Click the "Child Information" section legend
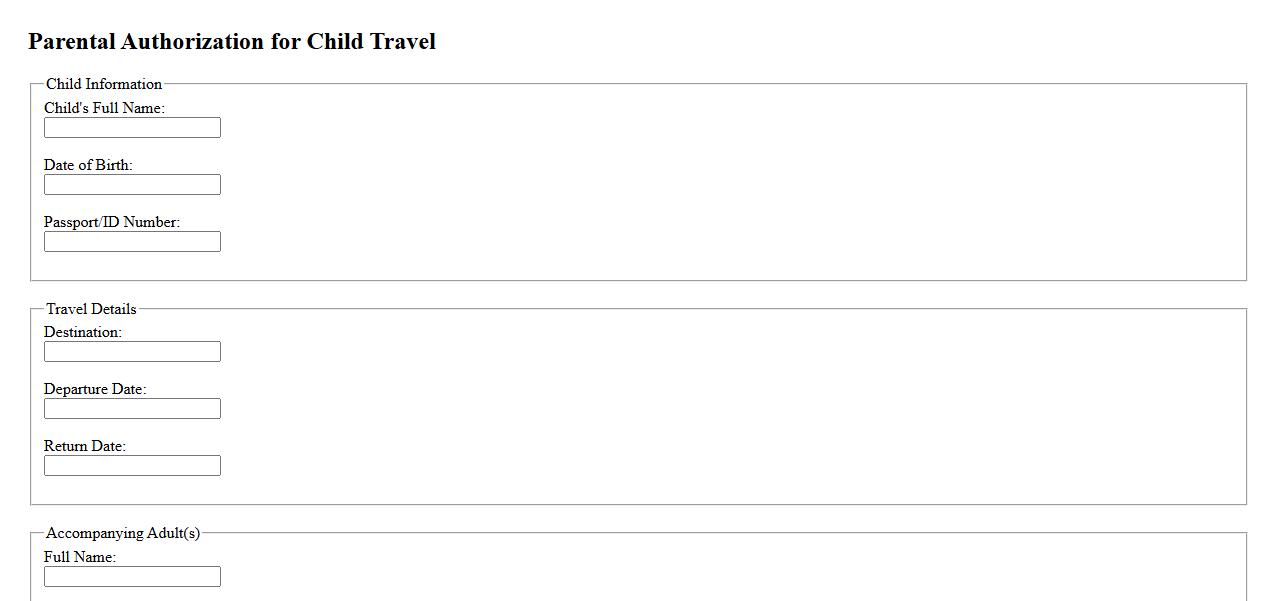The image size is (1278, 601). point(104,84)
